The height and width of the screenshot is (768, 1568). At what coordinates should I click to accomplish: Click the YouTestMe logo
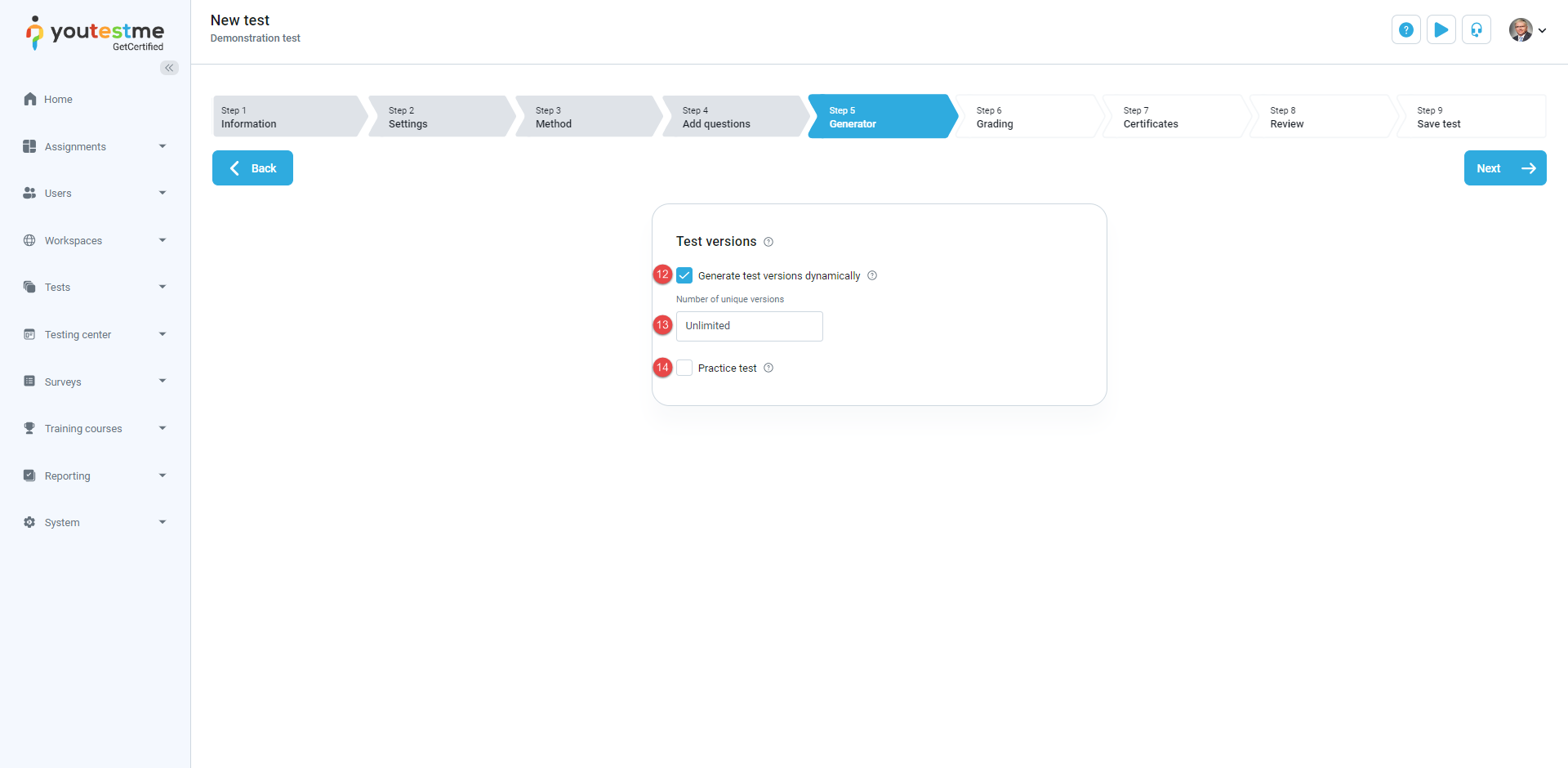(x=95, y=33)
